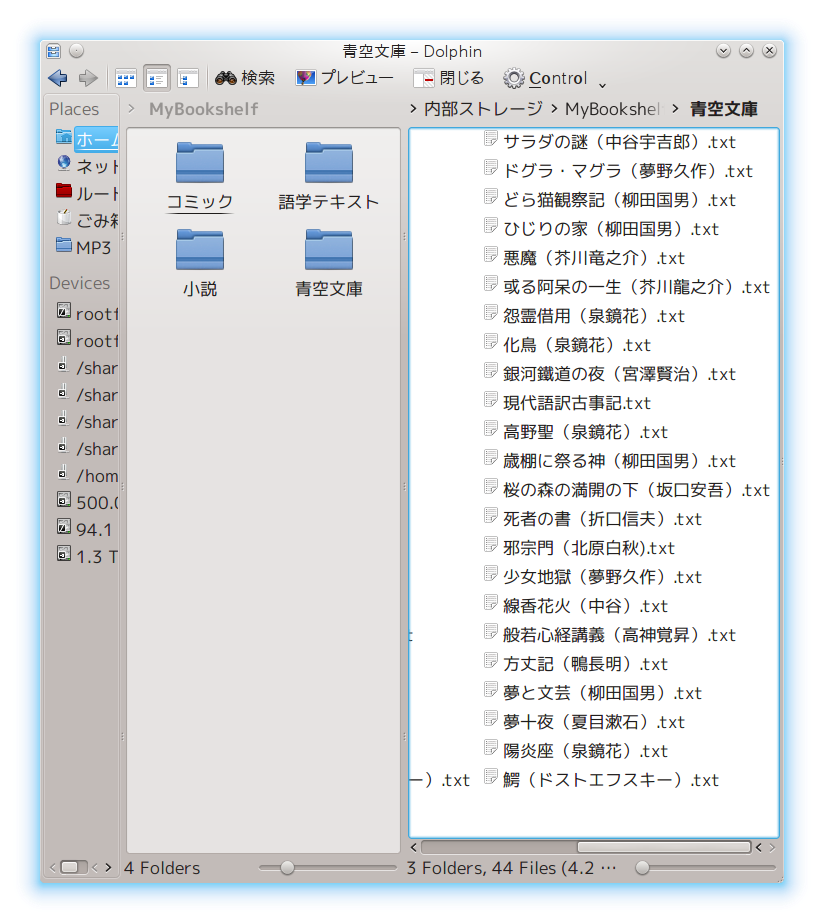Open the ネット network place

[x=87, y=166]
